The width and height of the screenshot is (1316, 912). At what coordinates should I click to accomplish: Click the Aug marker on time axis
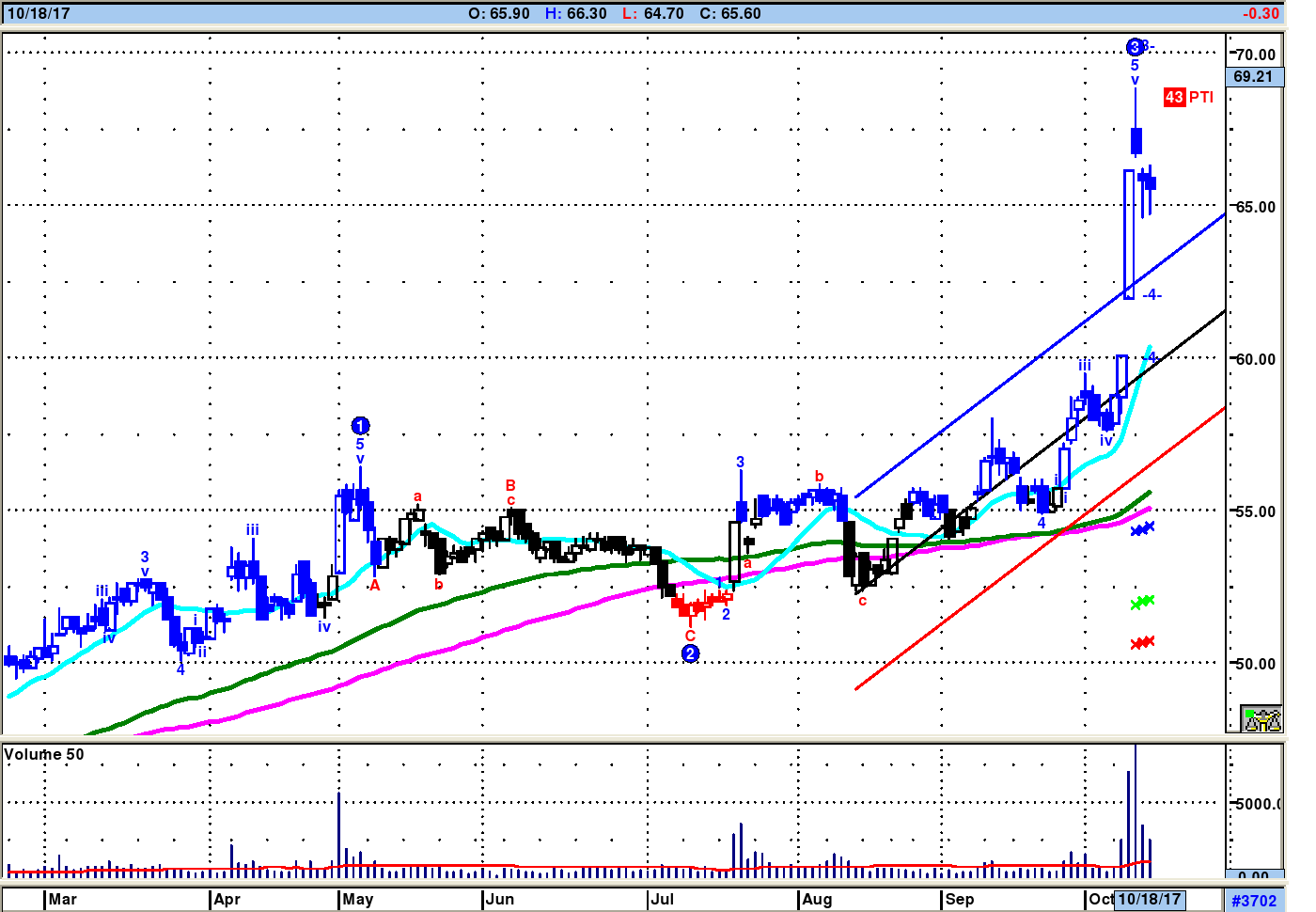(816, 899)
